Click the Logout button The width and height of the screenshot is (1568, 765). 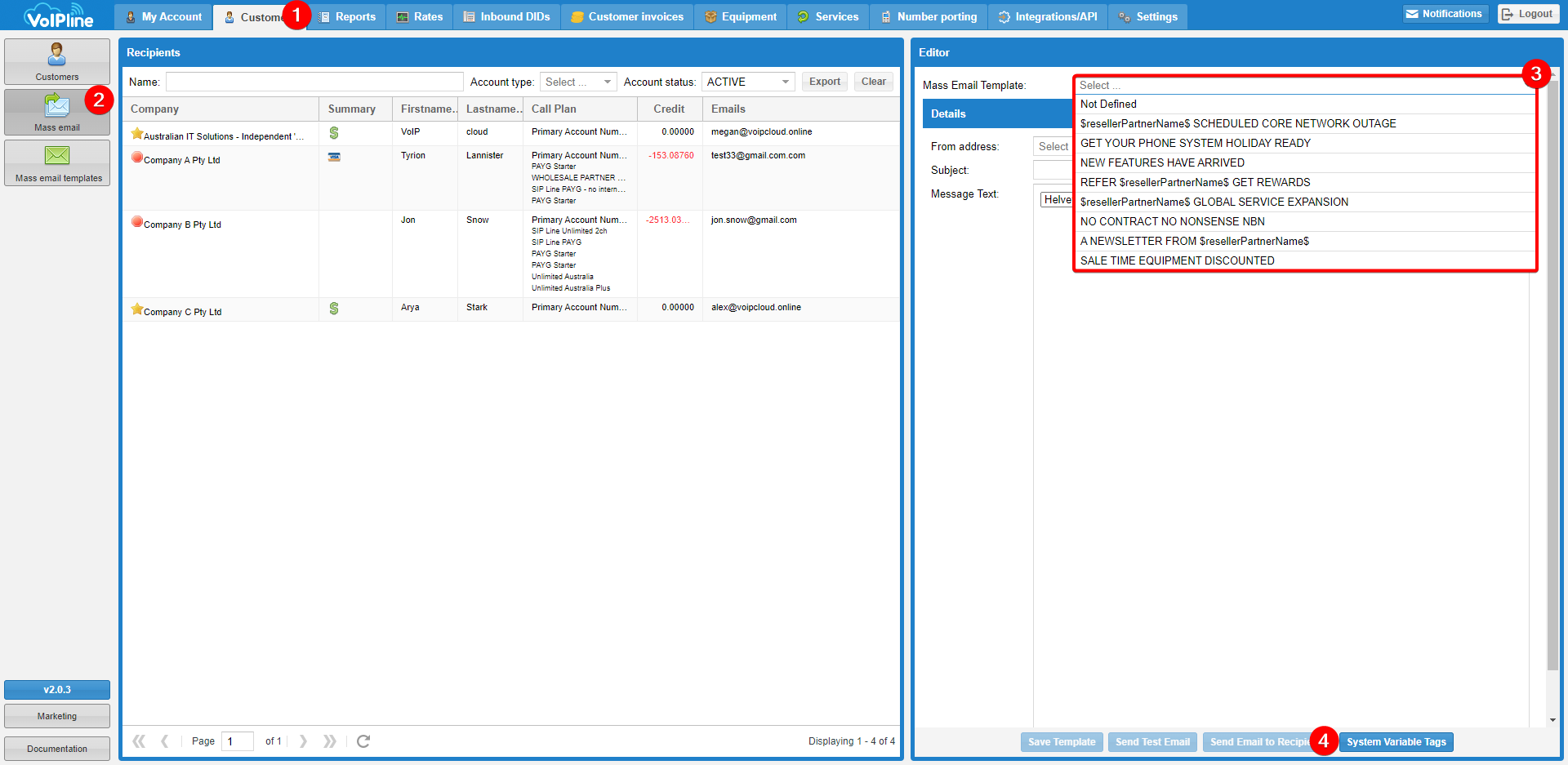pos(1527,14)
